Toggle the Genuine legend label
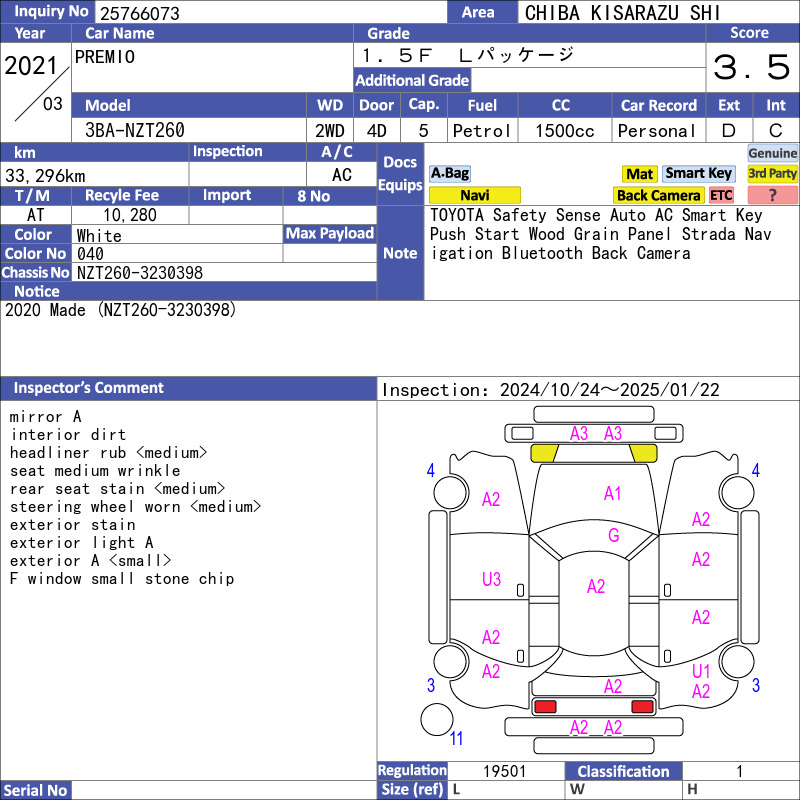The width and height of the screenshot is (800, 800). click(773, 153)
